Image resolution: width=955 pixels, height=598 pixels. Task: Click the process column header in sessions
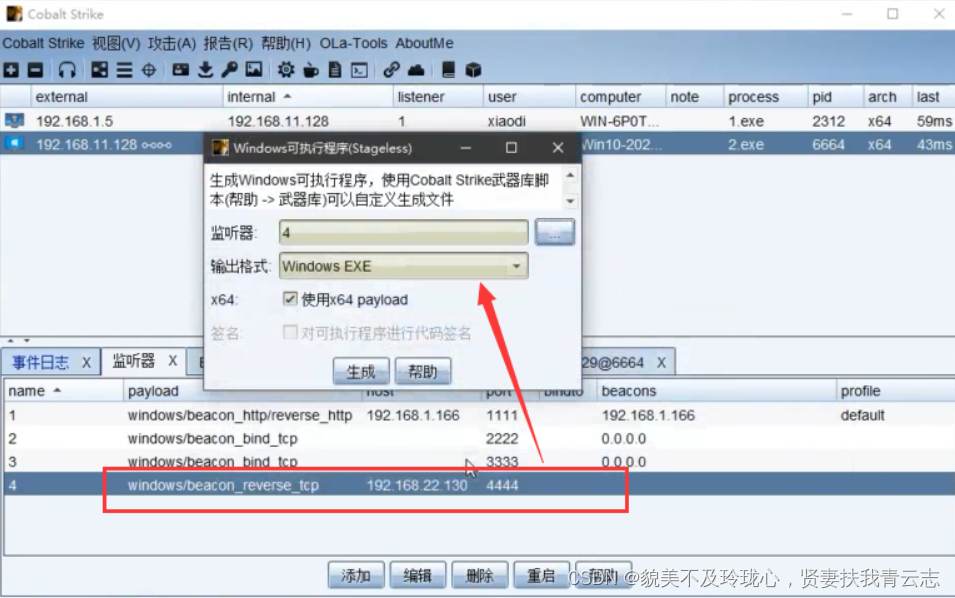click(x=765, y=97)
